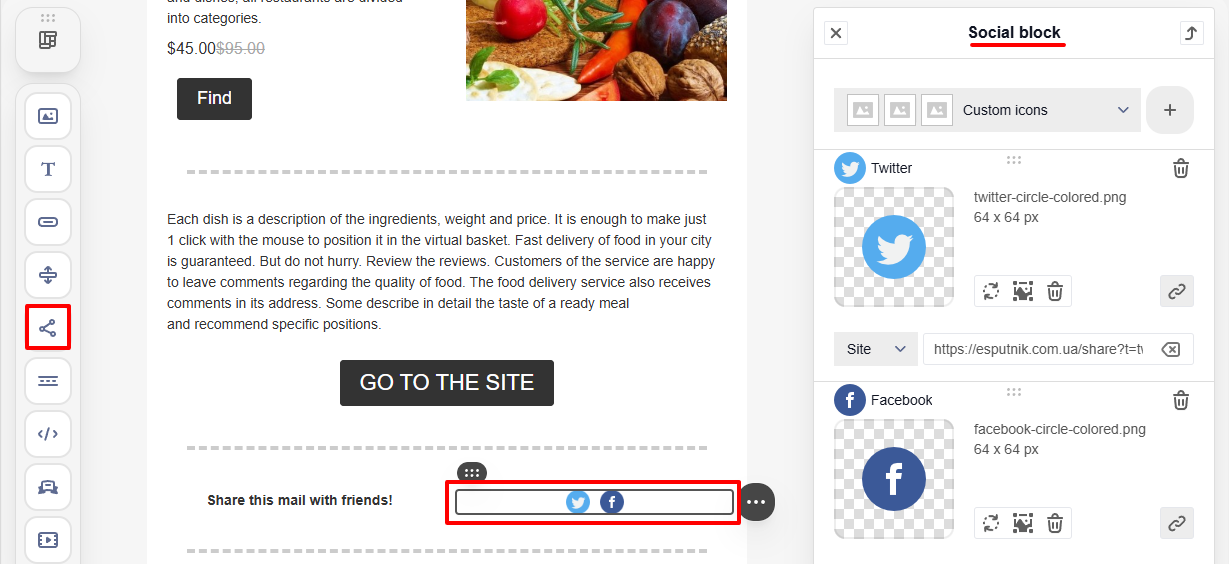This screenshot has height=564, width=1229.
Task: Open link settings for Twitter icon
Action: pos(1177,291)
